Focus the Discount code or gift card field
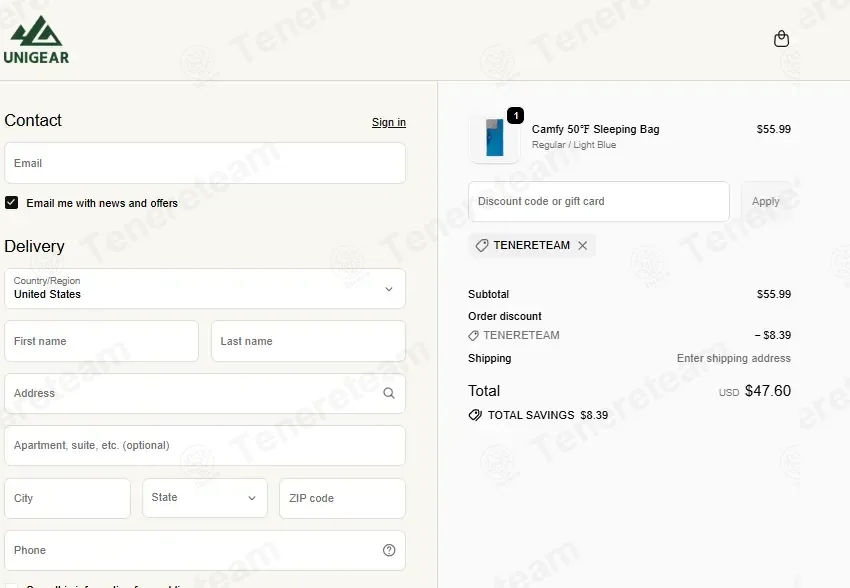 click(599, 201)
